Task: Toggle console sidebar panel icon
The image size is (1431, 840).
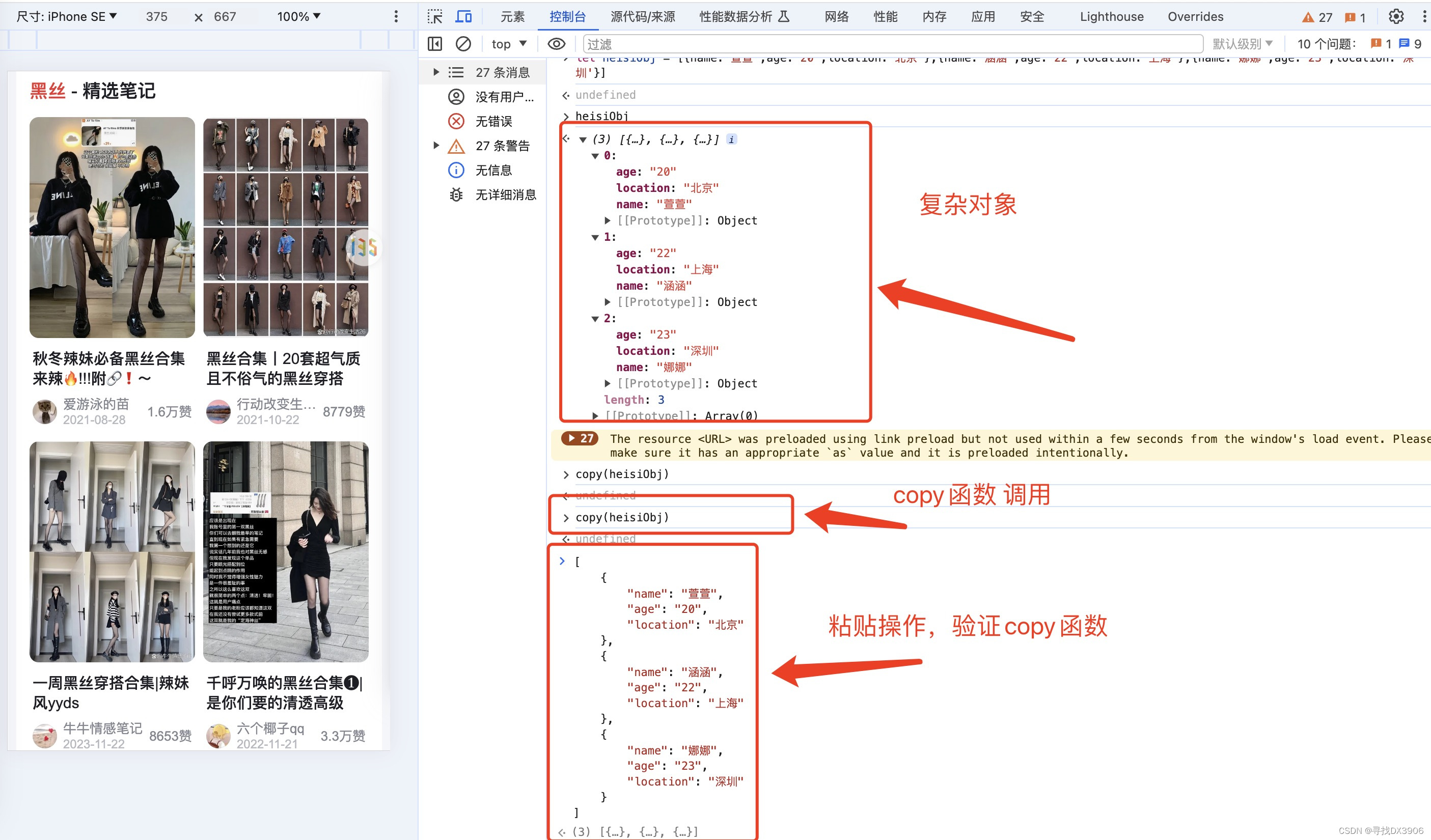Action: (x=435, y=44)
